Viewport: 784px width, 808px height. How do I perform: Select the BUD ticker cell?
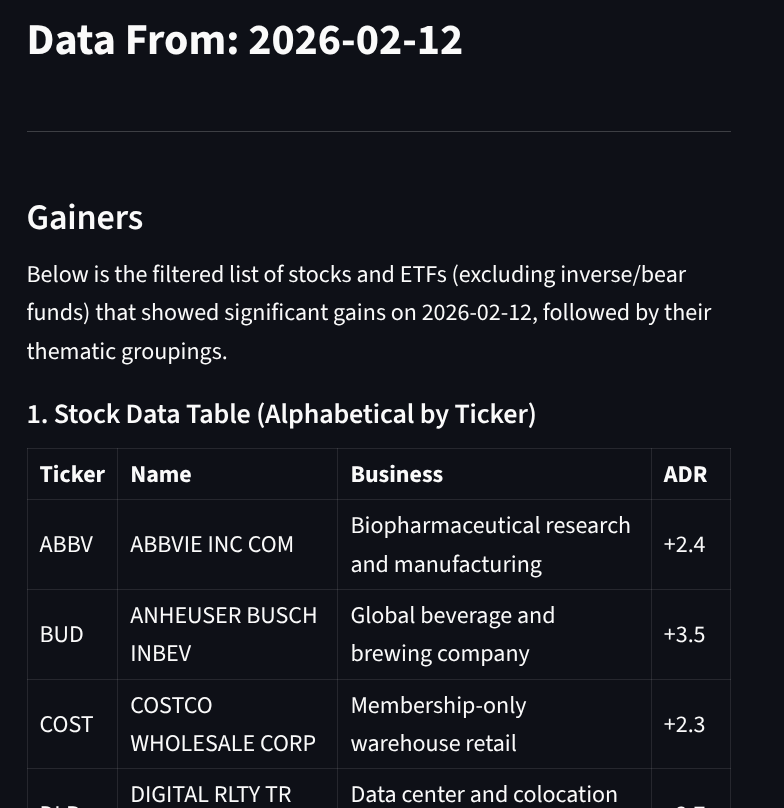(x=61, y=634)
